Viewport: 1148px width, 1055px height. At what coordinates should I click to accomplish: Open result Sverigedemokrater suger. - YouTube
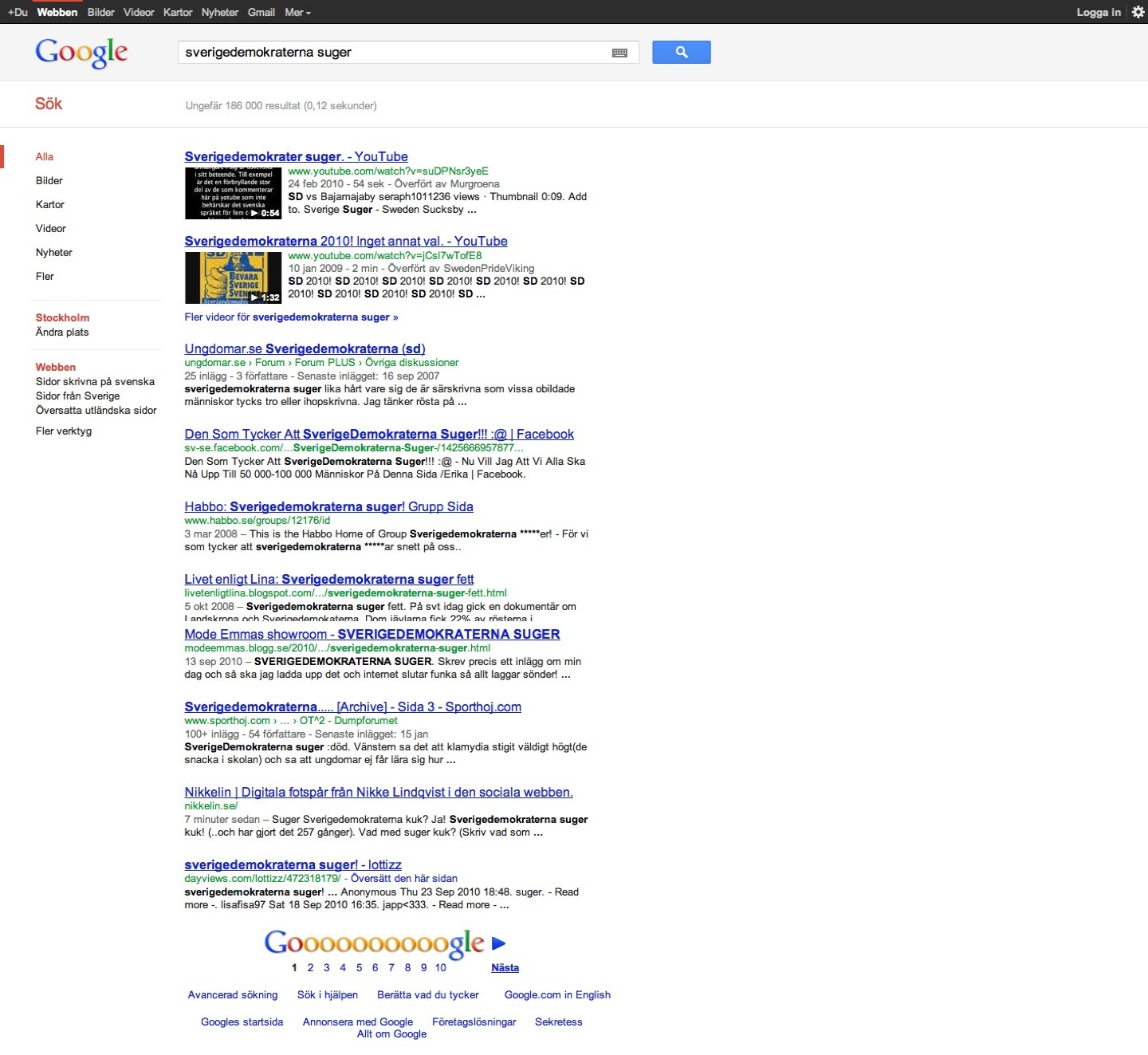297,156
